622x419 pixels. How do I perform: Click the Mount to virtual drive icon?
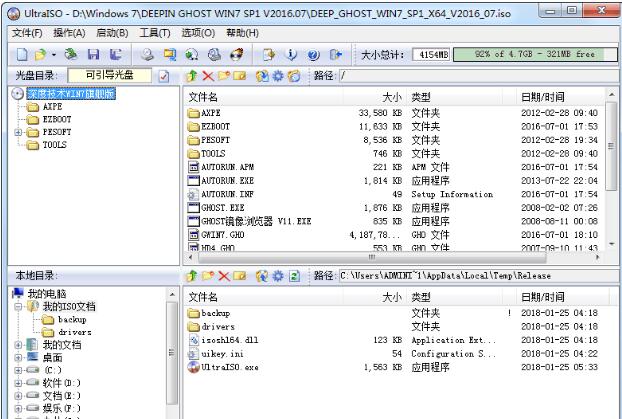(x=192, y=54)
